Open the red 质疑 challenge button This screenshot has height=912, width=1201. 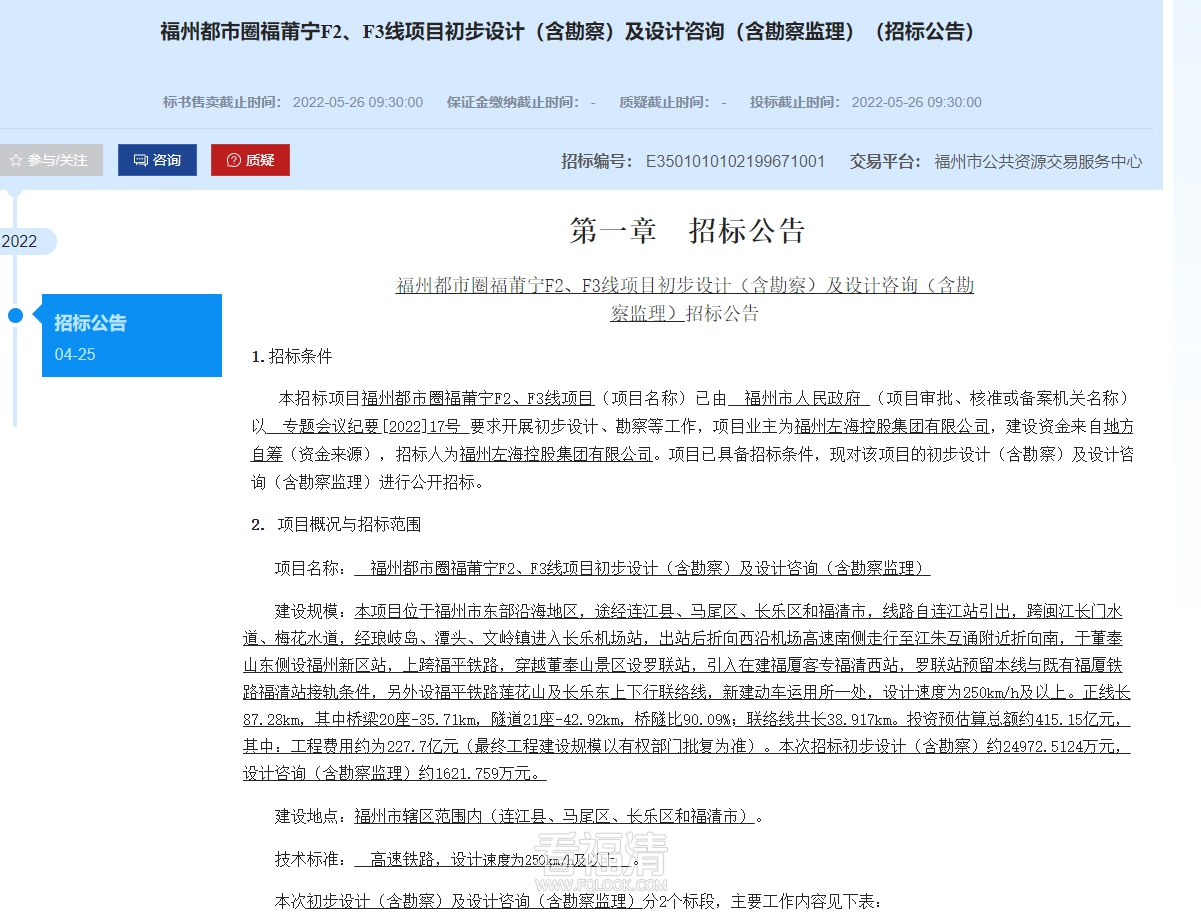click(250, 159)
